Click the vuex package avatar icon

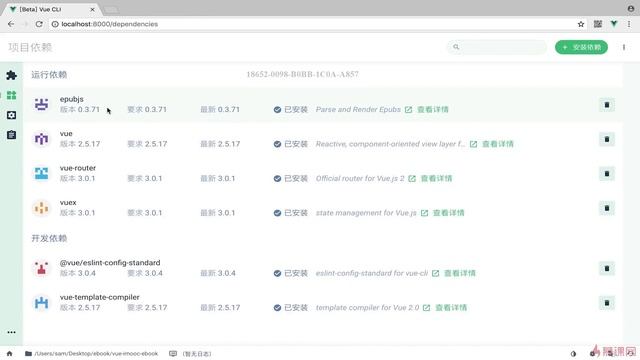click(41, 208)
